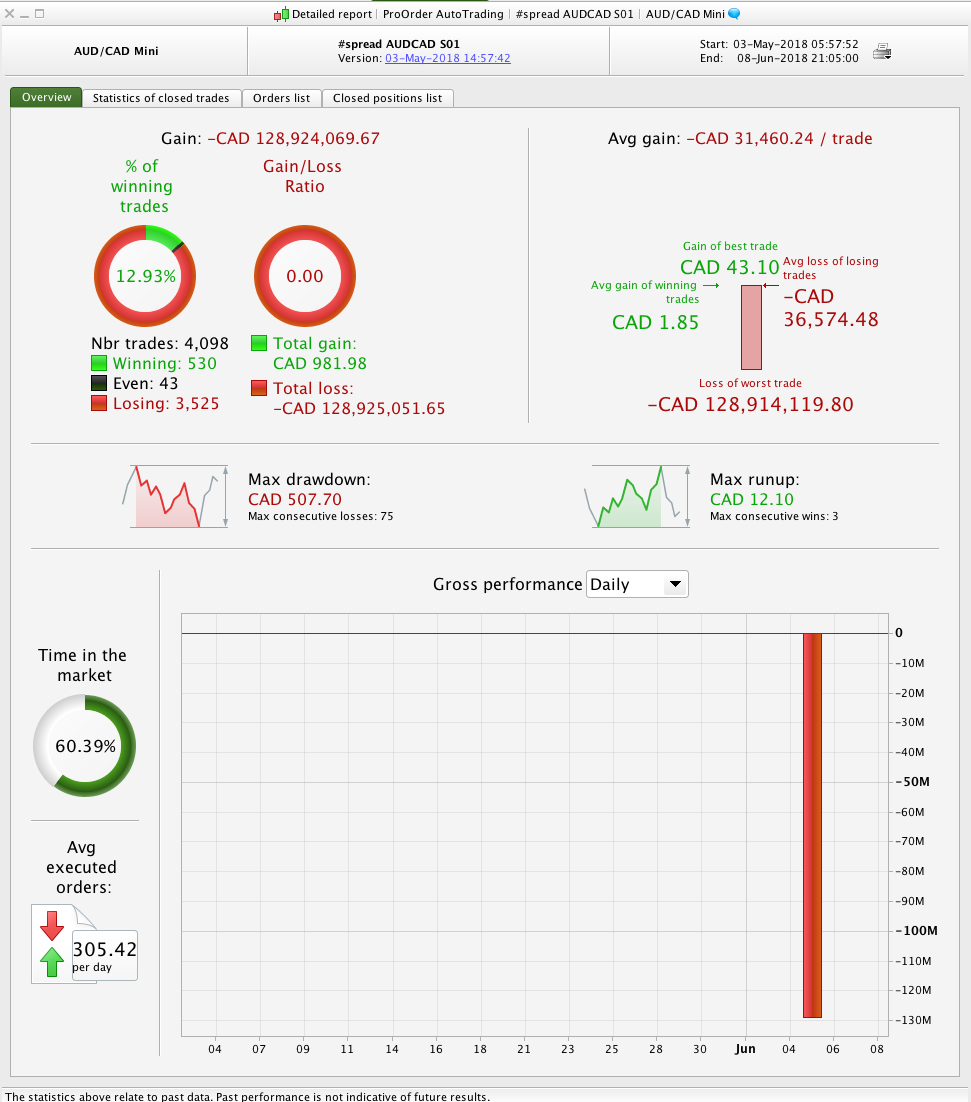Viewport: 971px width, 1102px height.
Task: Open the Orders list tab
Action: (281, 98)
